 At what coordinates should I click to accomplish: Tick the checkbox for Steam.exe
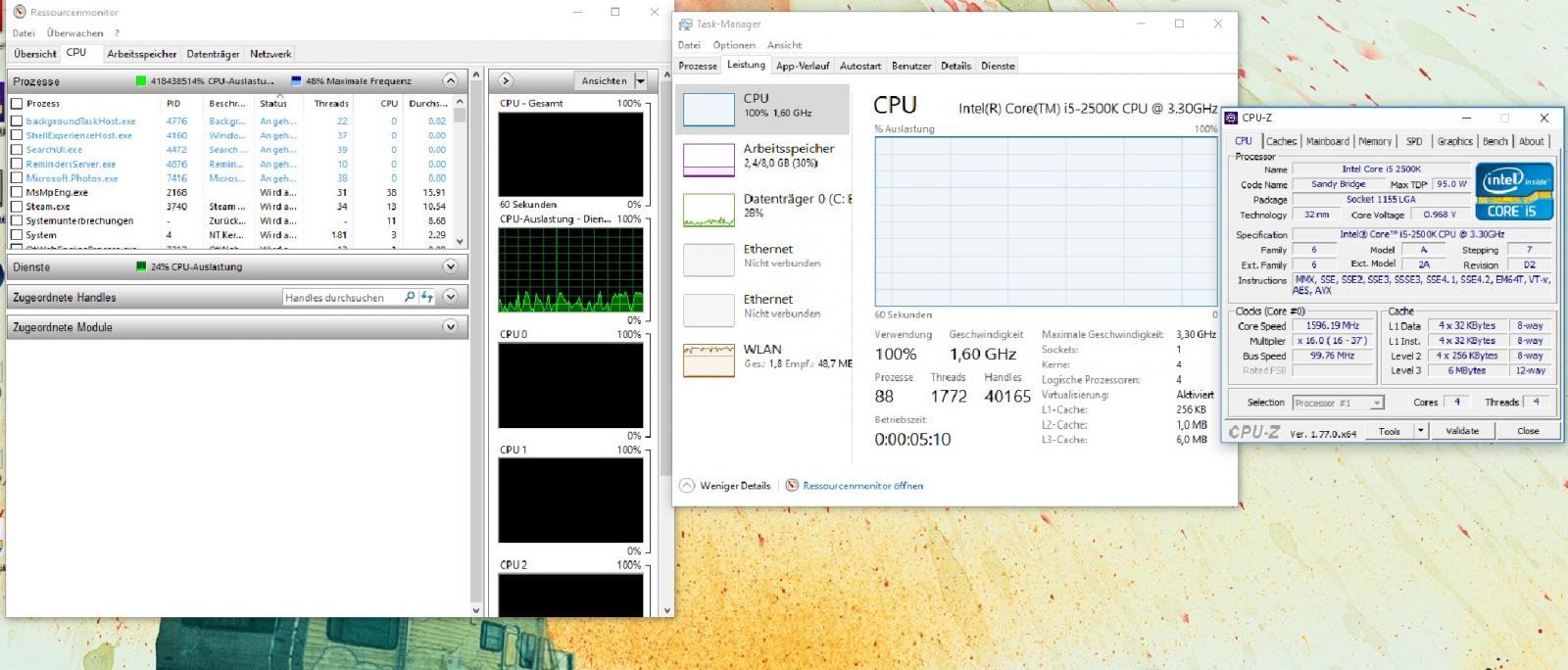(17, 207)
